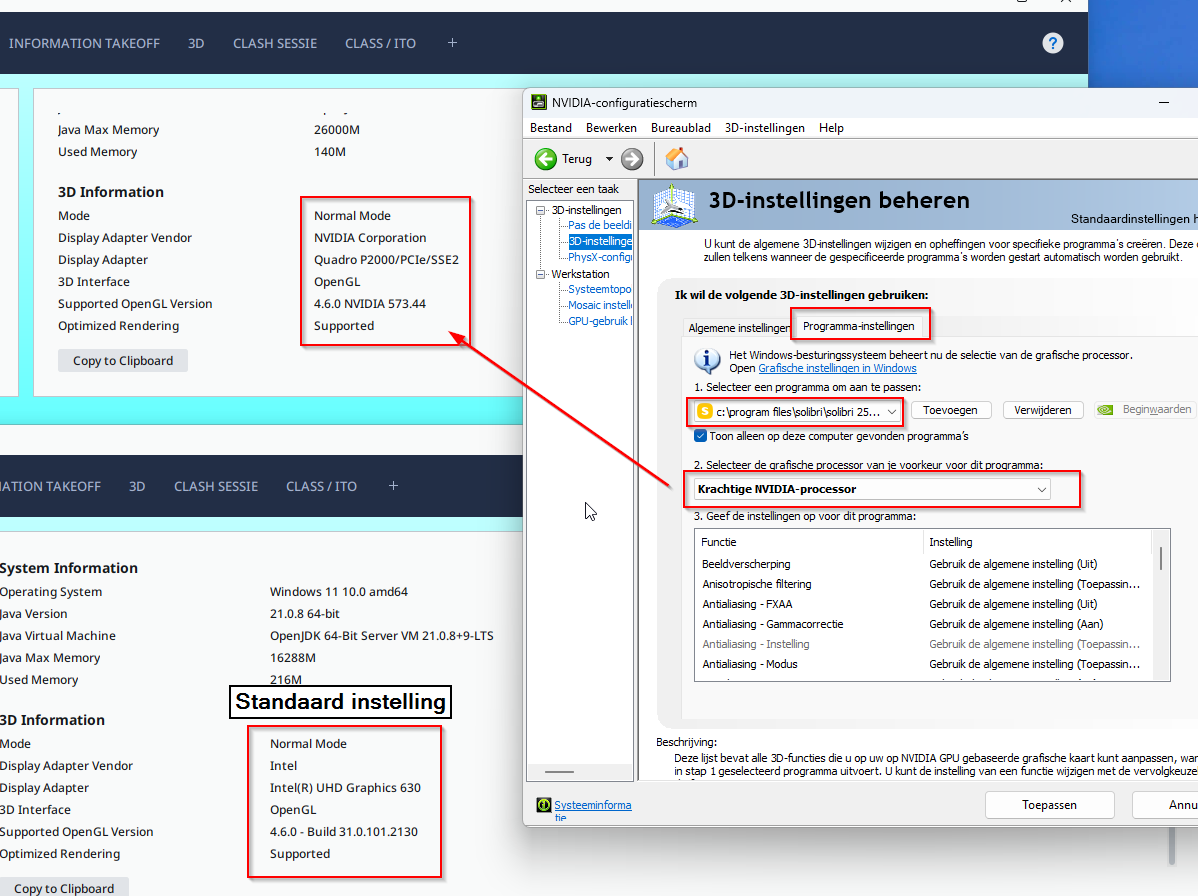Collapse the Werkstation tree node

[x=541, y=274]
